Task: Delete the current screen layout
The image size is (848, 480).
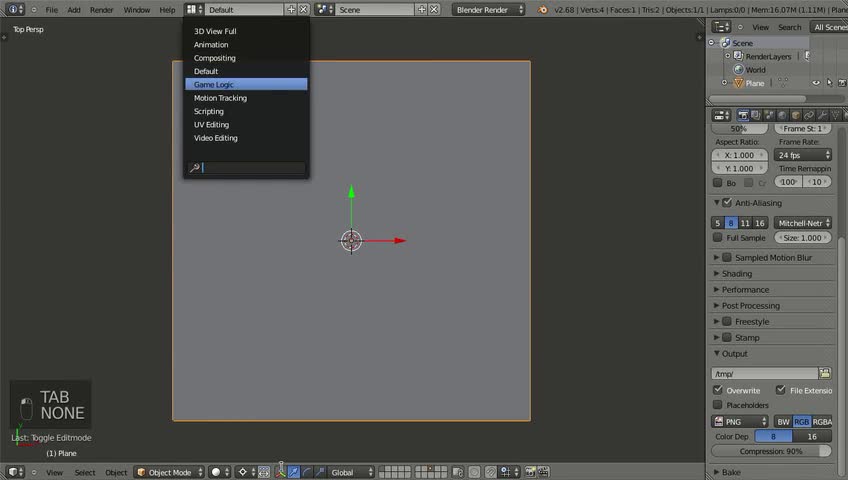Action: click(303, 9)
